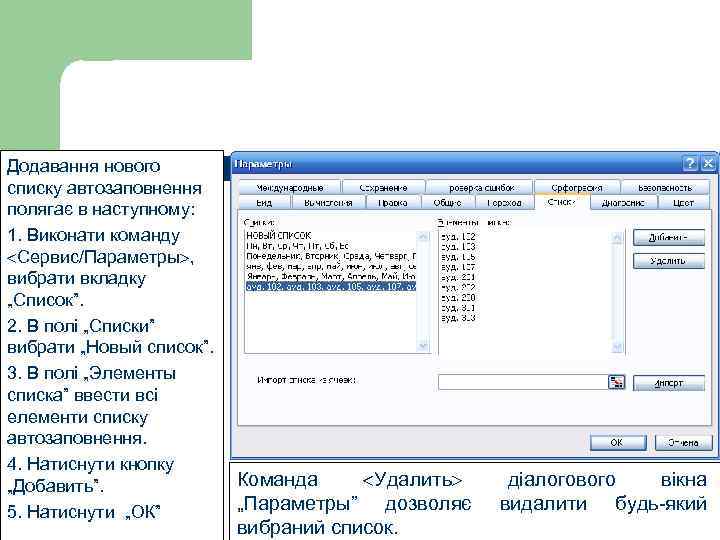The height and width of the screenshot is (540, 720).
Task: Select the Пн, Вт, Ср list entry
Action: [330, 246]
